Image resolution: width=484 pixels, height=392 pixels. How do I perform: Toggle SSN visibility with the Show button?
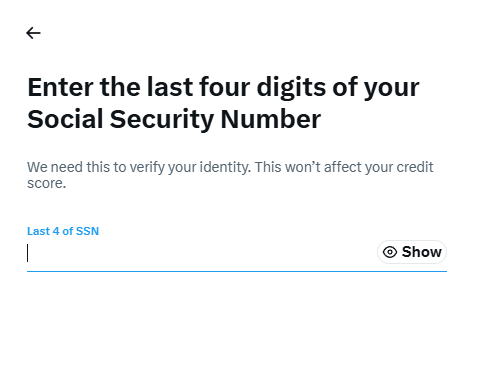click(412, 252)
